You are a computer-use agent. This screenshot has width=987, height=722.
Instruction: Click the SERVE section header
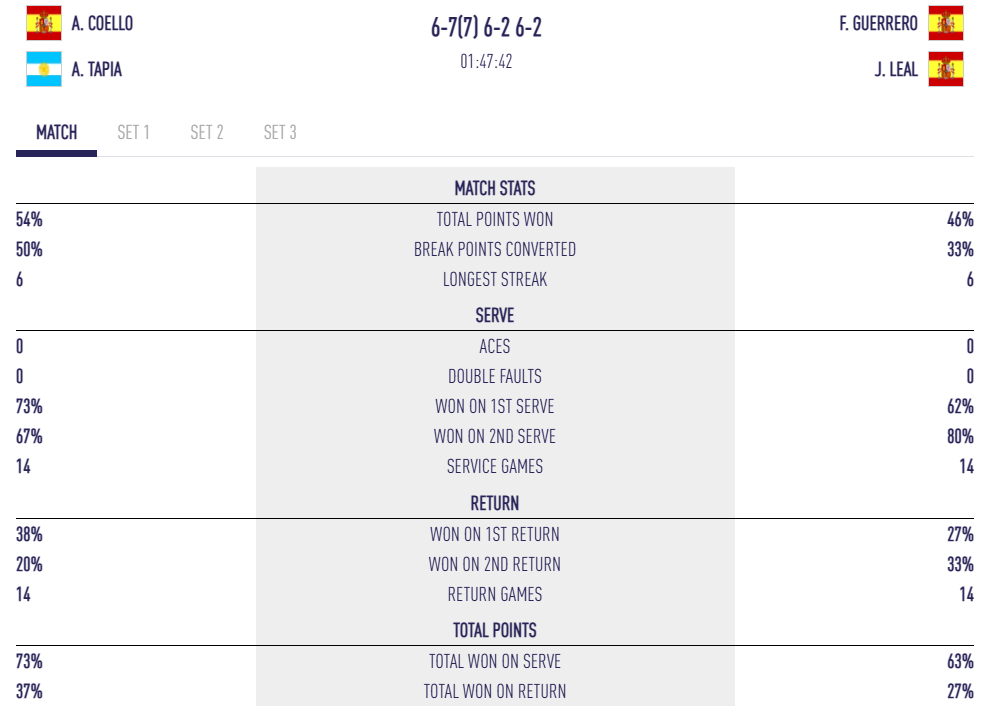coord(494,315)
